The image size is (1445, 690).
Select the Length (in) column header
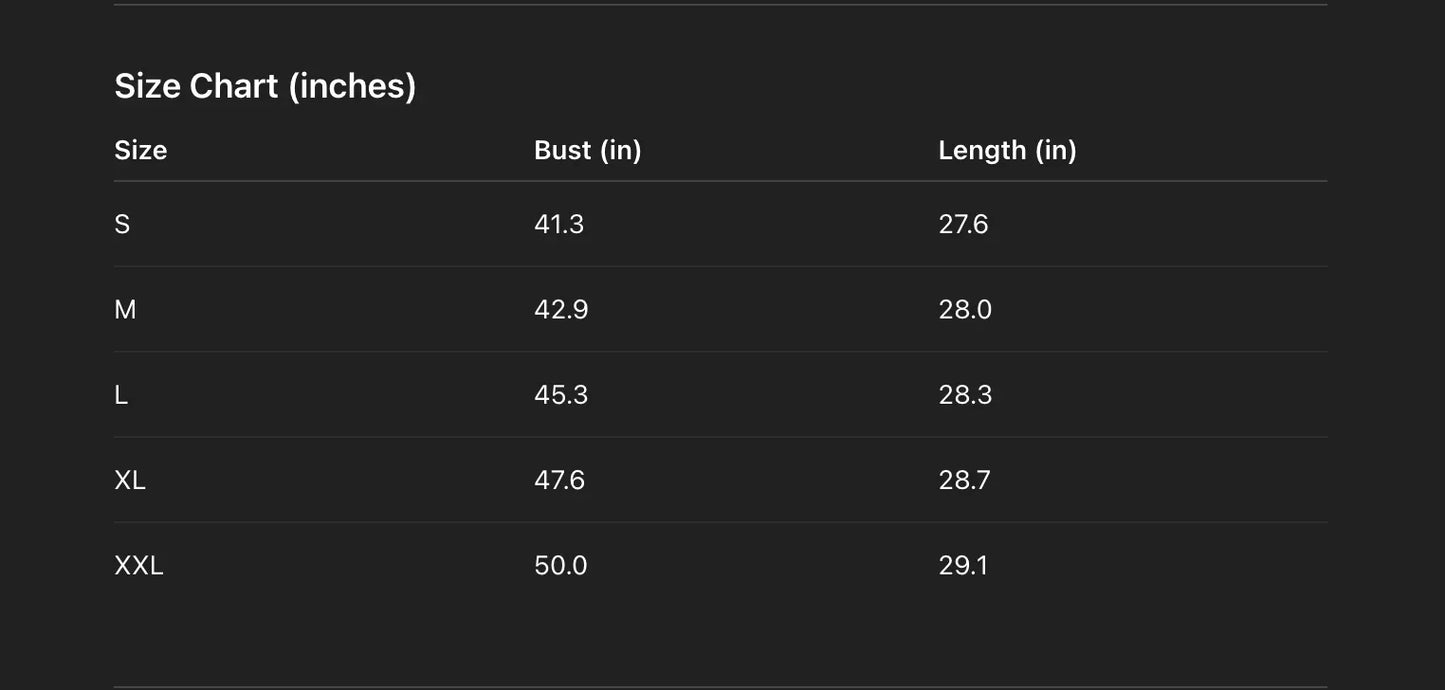pos(1007,150)
